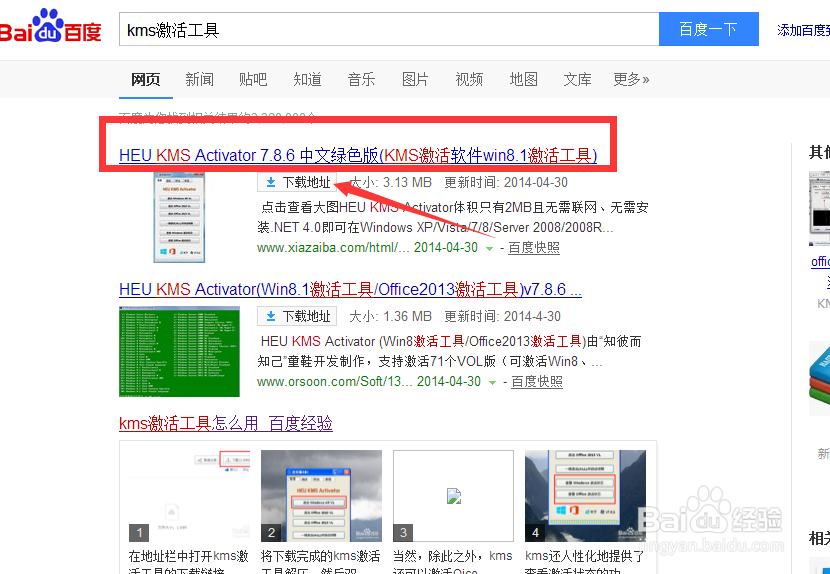The height and width of the screenshot is (574, 830).
Task: Expand the arrow after www.orsoon.com date
Action: [x=492, y=382]
